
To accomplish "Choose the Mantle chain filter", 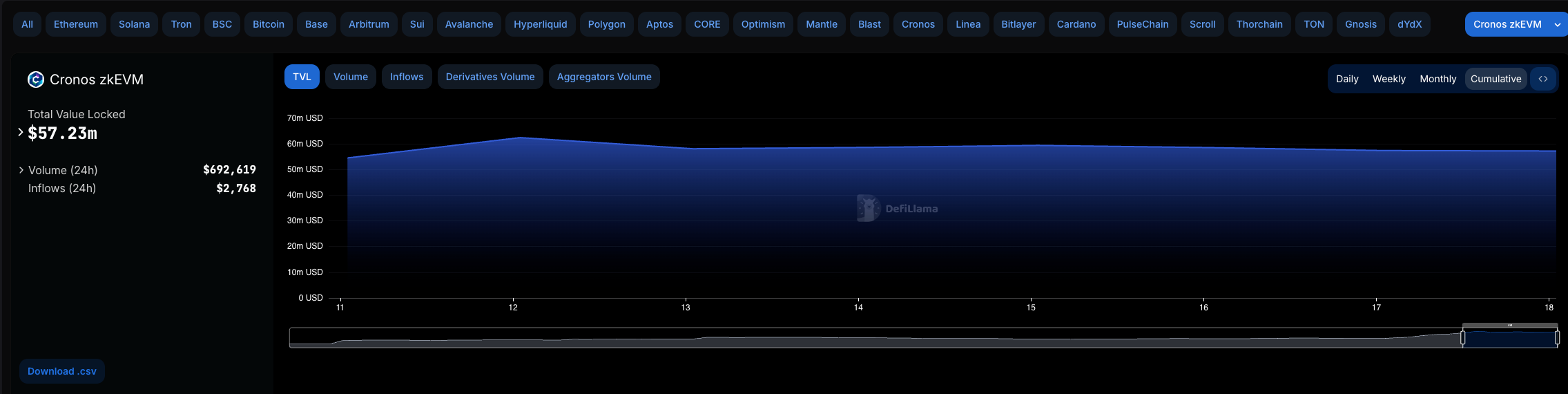I will pos(822,24).
